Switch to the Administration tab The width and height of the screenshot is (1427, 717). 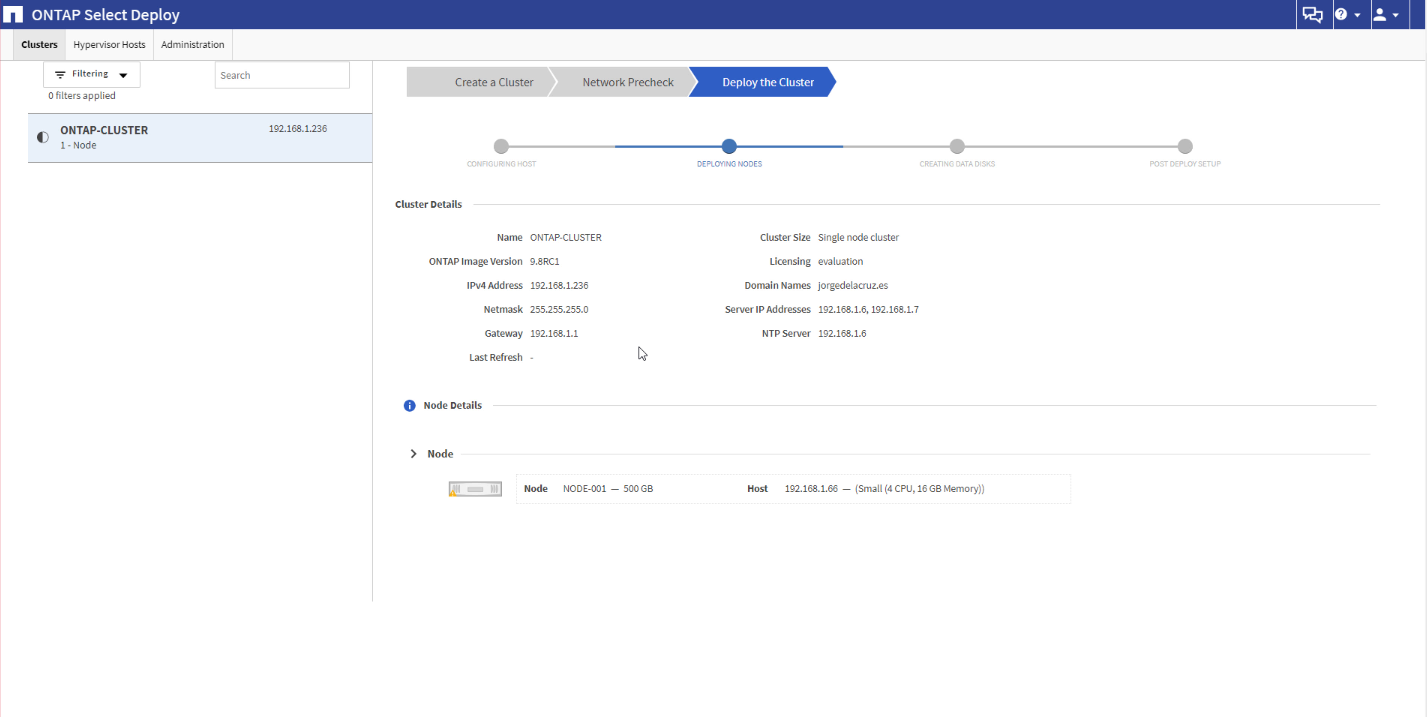(193, 45)
